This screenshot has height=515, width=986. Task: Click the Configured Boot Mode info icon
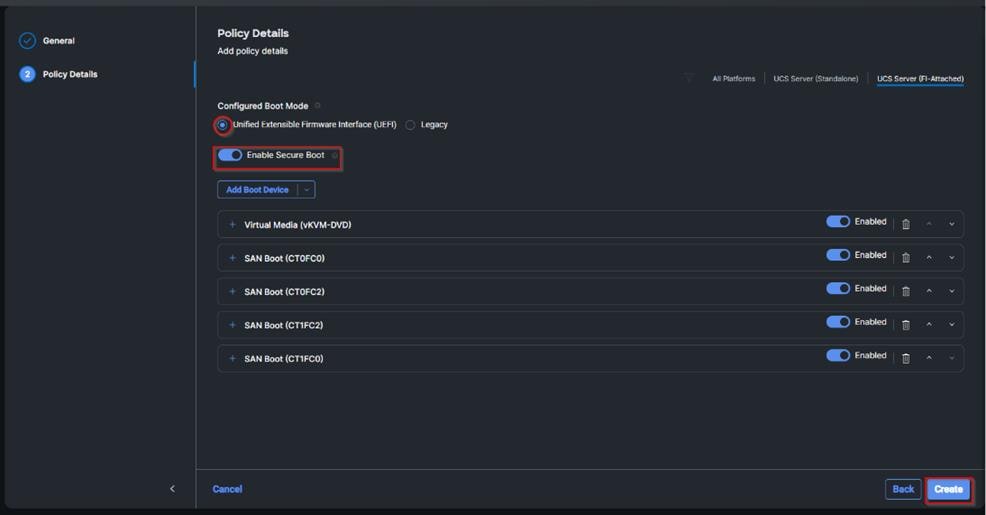click(318, 106)
